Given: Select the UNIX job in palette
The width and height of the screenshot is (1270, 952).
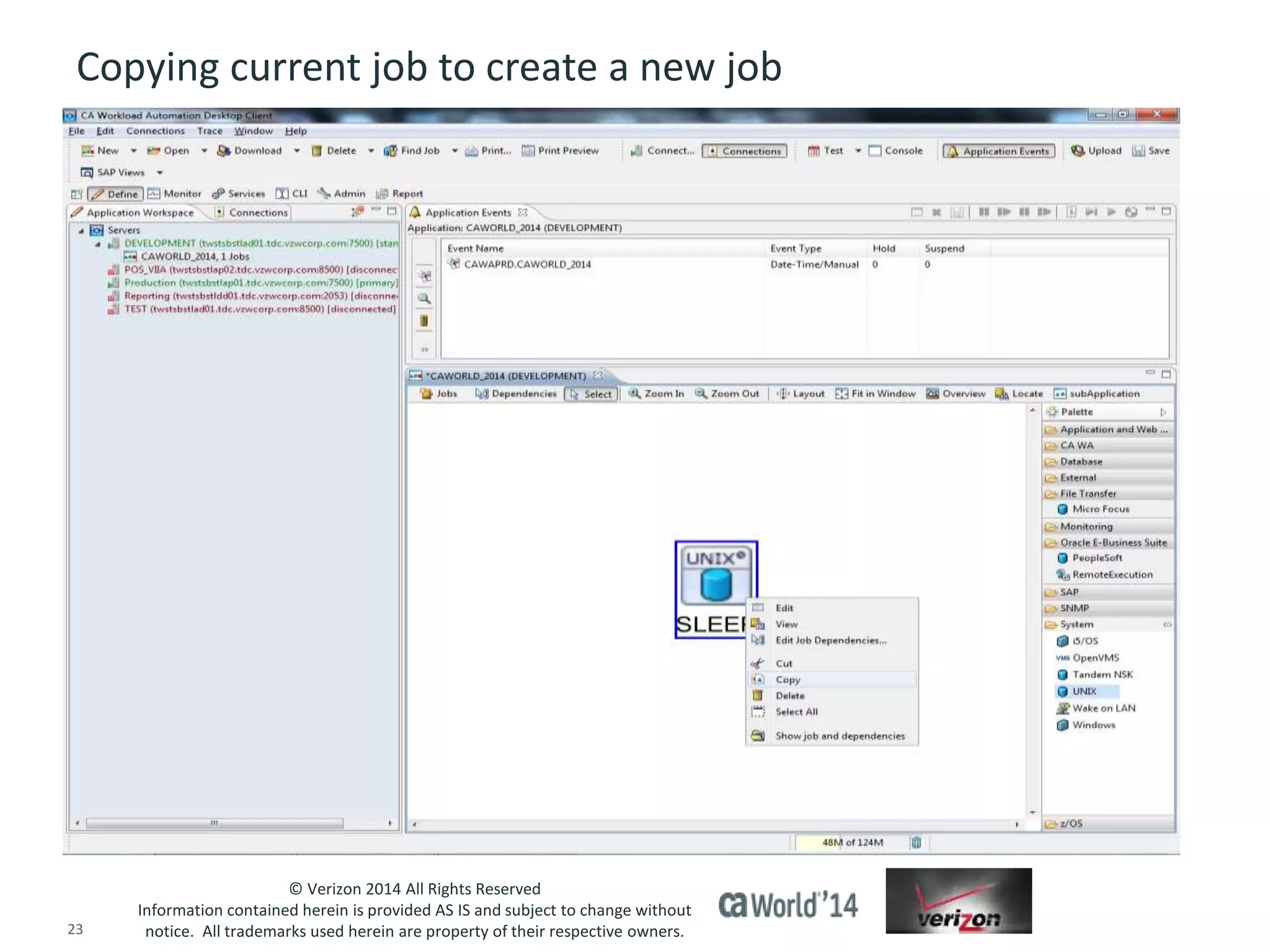Looking at the screenshot, I should click(1084, 691).
